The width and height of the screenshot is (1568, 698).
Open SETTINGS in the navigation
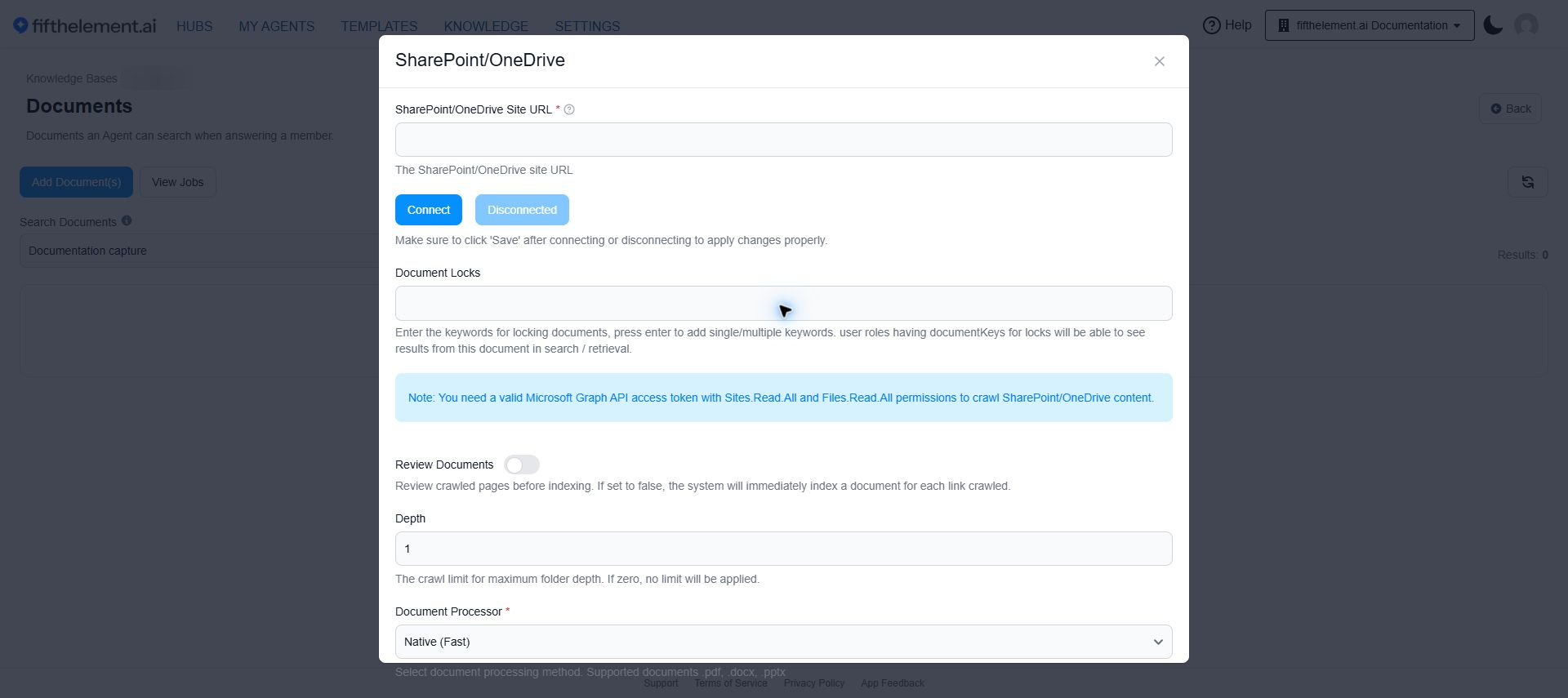[x=587, y=26]
